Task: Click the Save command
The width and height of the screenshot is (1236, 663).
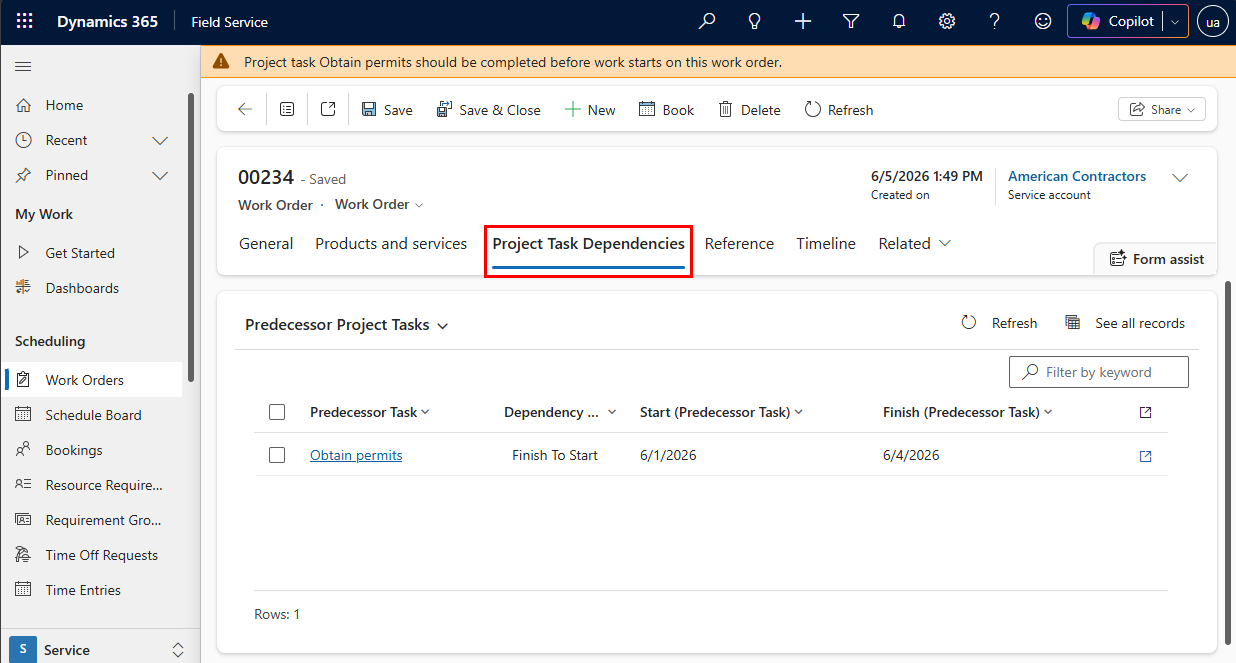Action: (387, 110)
